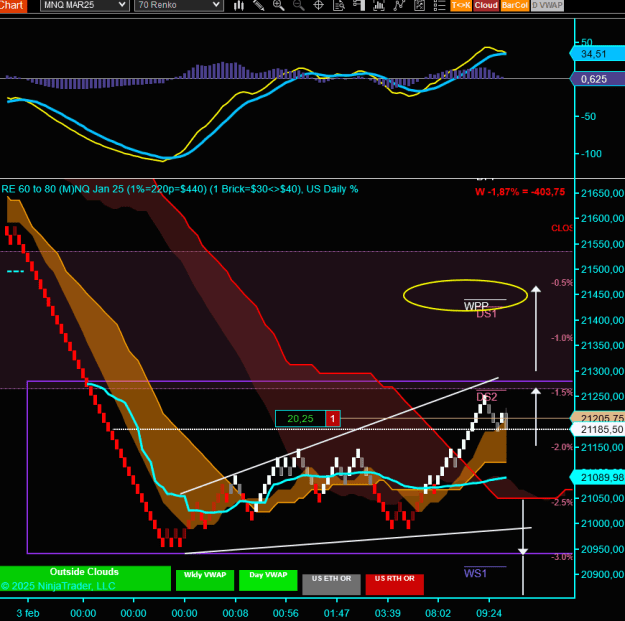Image resolution: width=625 pixels, height=621 pixels.
Task: Click the 00:56 time axis label
Action: coord(286,613)
